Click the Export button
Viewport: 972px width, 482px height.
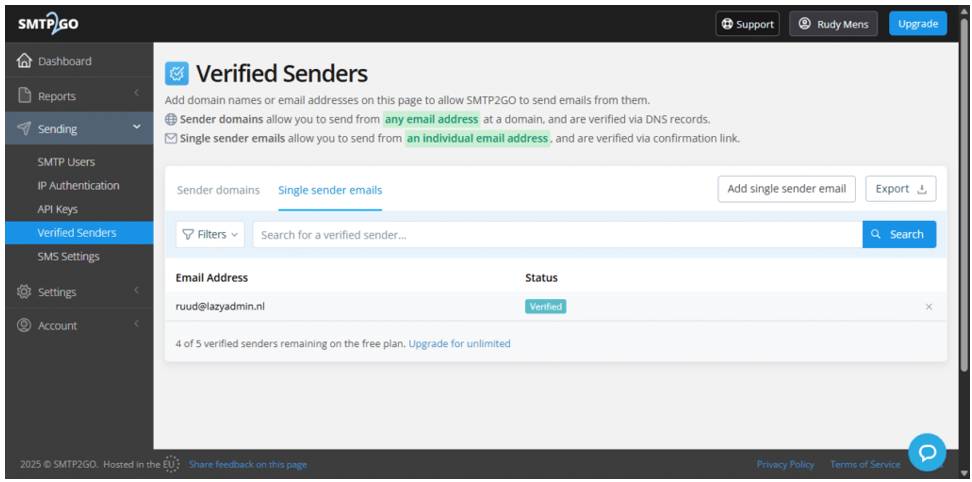tap(901, 189)
